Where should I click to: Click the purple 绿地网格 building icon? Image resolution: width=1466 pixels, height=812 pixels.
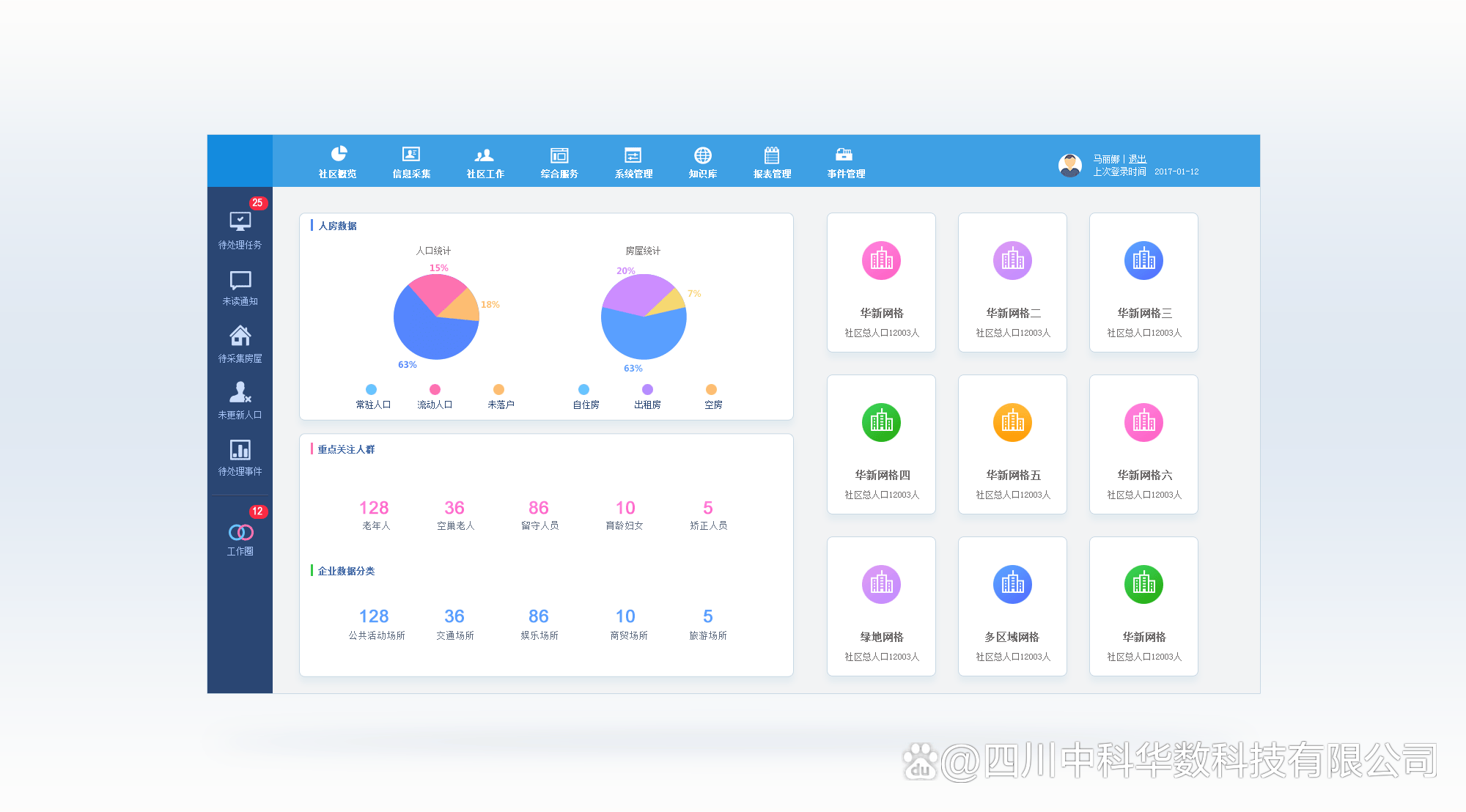click(x=881, y=584)
